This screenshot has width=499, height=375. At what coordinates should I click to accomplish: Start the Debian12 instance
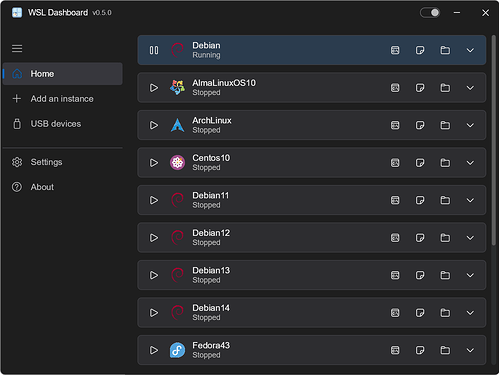(154, 238)
